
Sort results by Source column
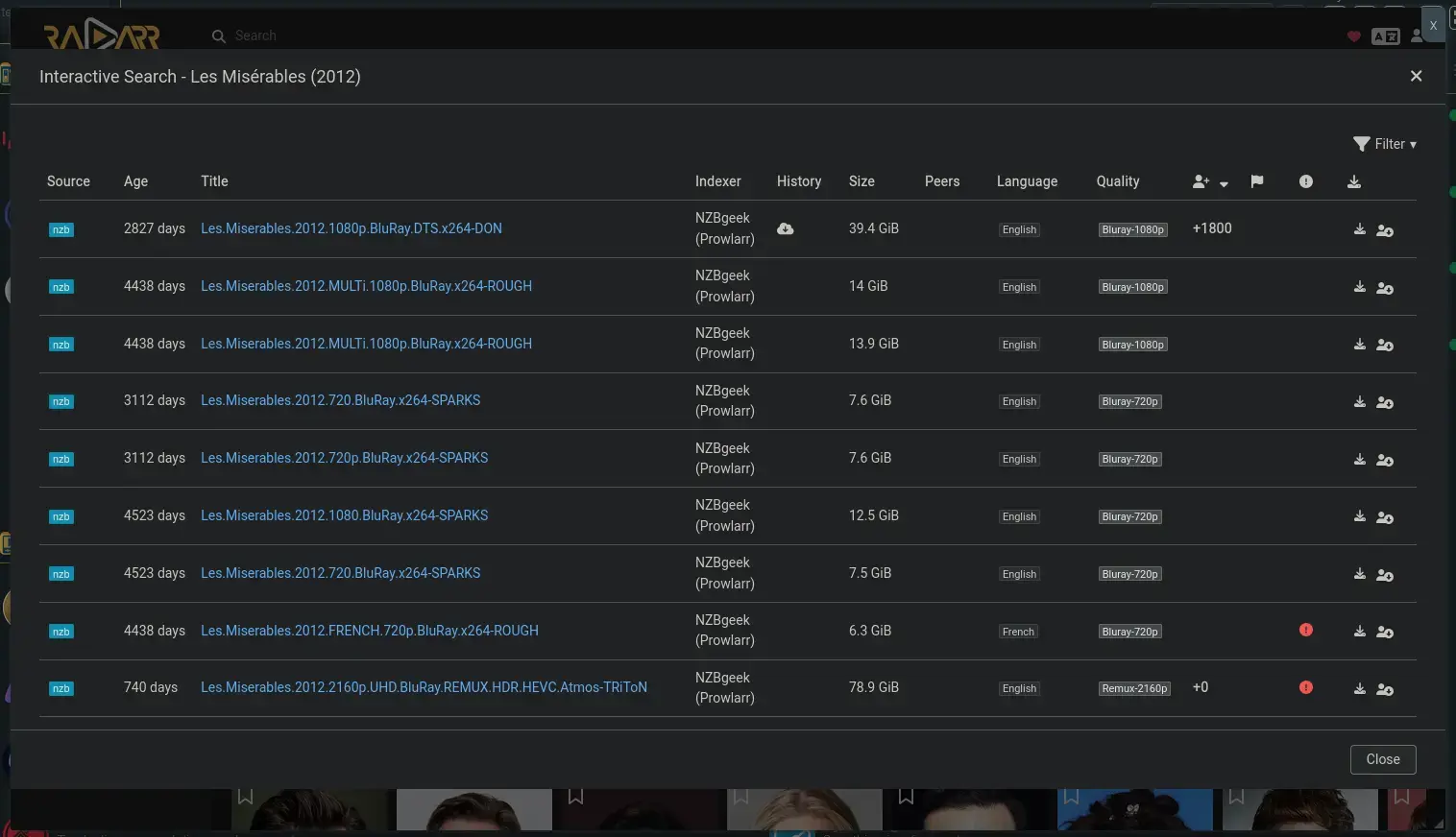coord(68,181)
